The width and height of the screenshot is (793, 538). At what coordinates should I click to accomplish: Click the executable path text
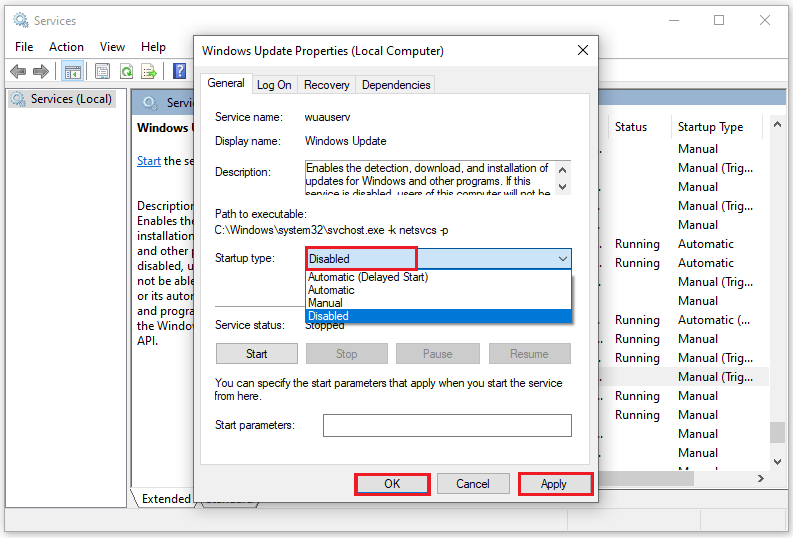coord(331,230)
